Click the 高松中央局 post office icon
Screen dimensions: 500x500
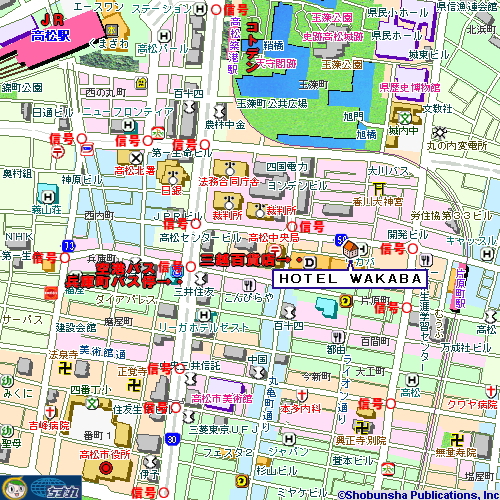(x=275, y=250)
